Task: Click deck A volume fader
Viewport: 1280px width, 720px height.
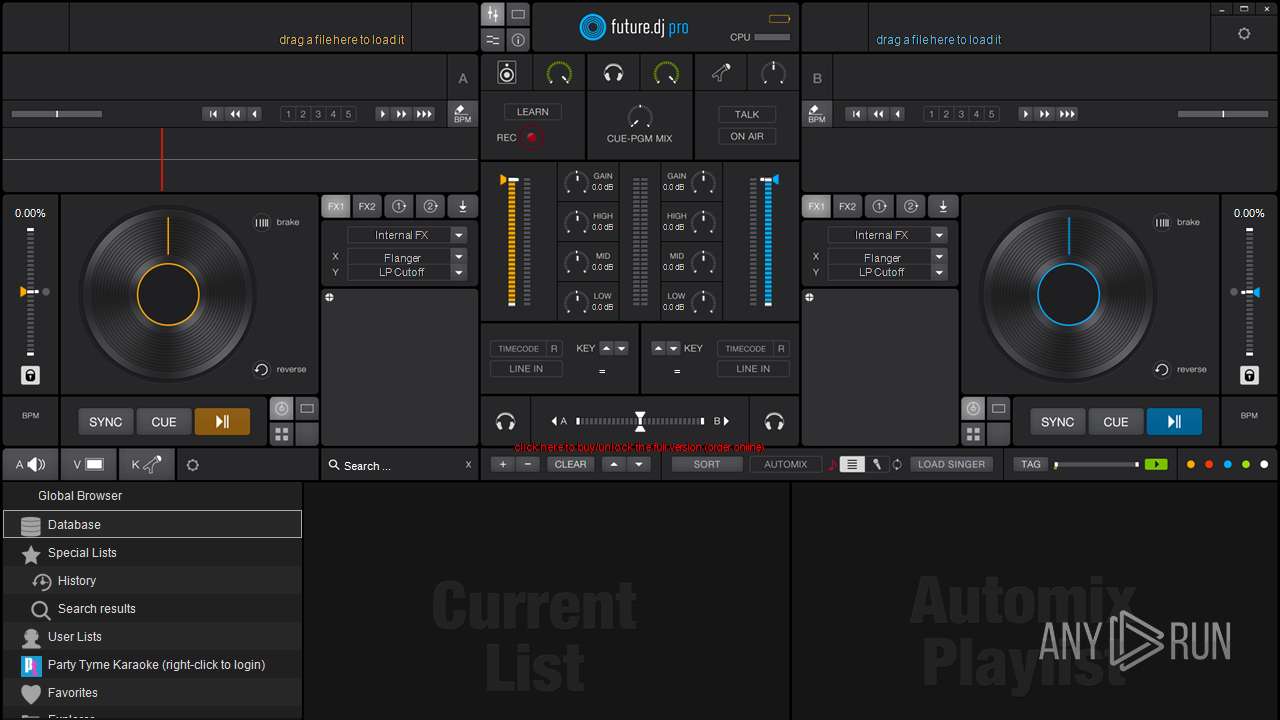Action: (x=512, y=181)
